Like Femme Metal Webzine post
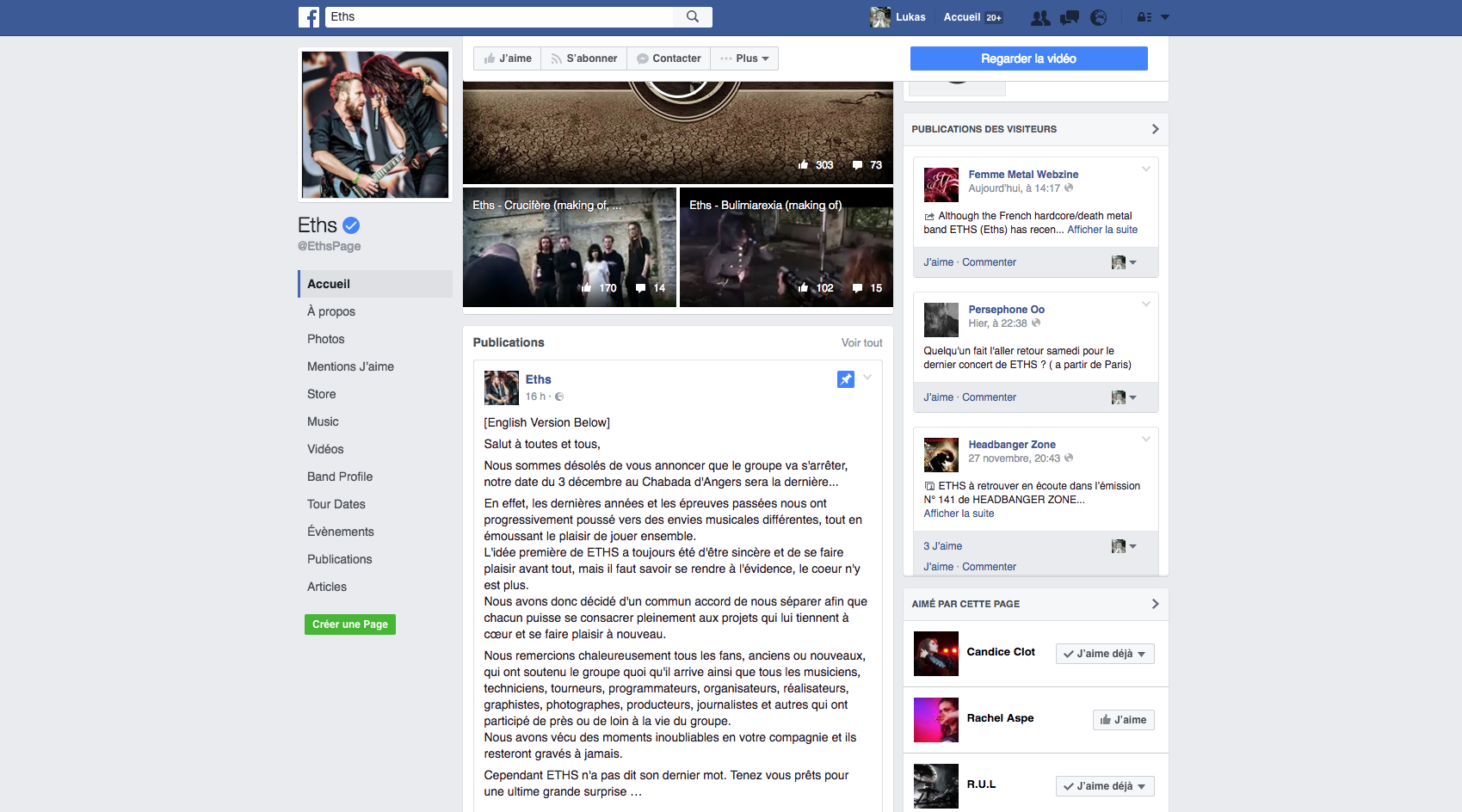The image size is (1462, 812). click(x=938, y=262)
